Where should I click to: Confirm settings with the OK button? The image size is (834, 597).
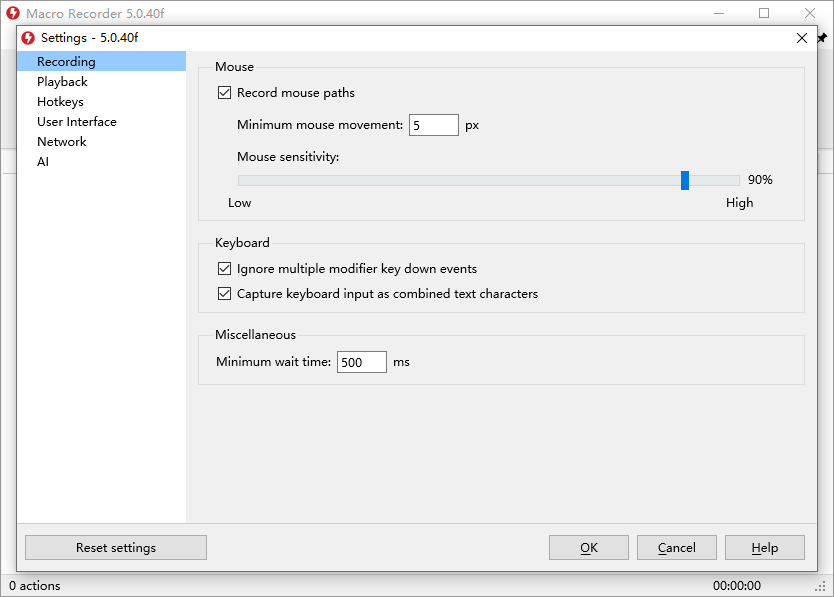(x=589, y=548)
